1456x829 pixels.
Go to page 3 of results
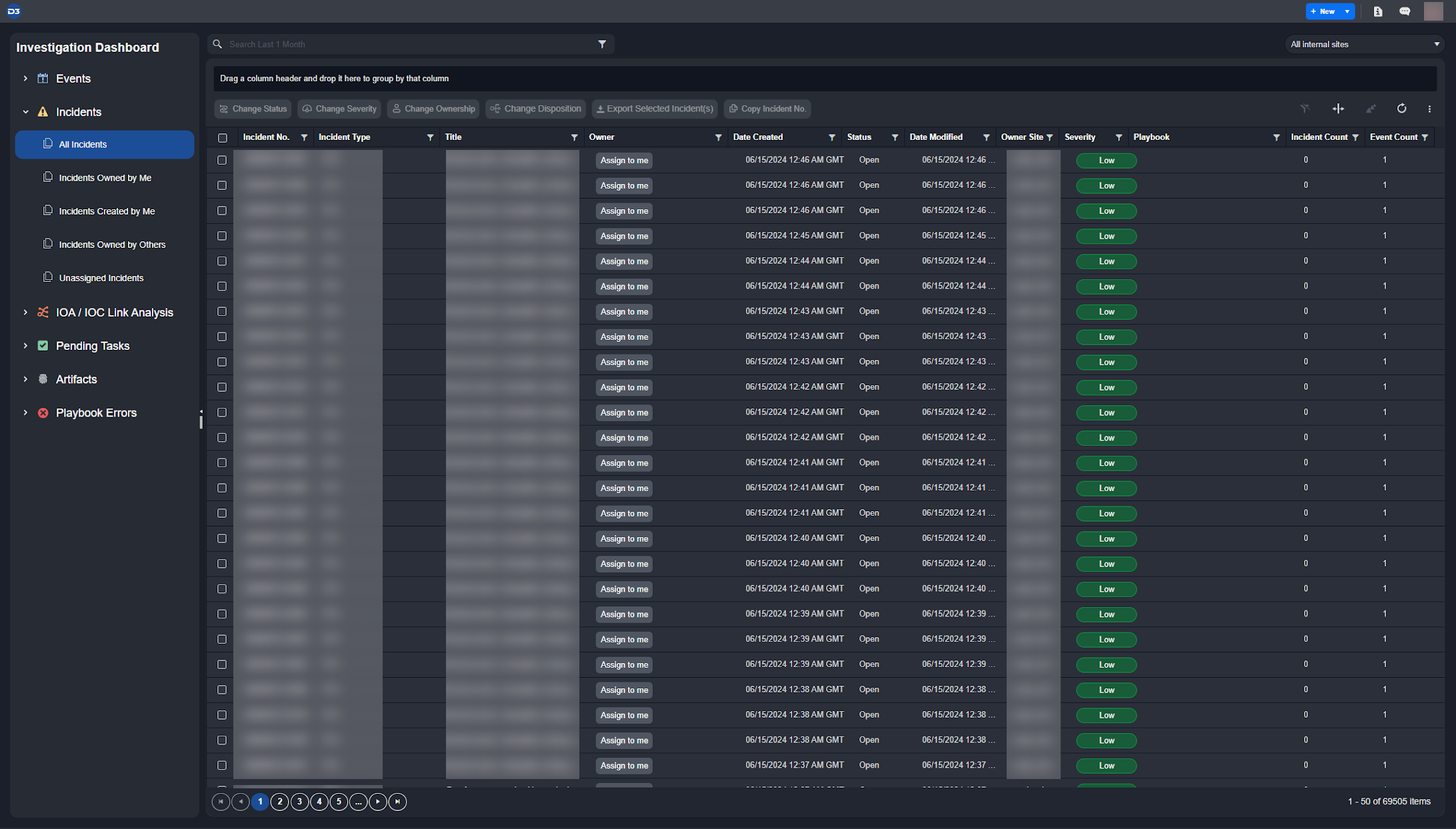(x=299, y=802)
